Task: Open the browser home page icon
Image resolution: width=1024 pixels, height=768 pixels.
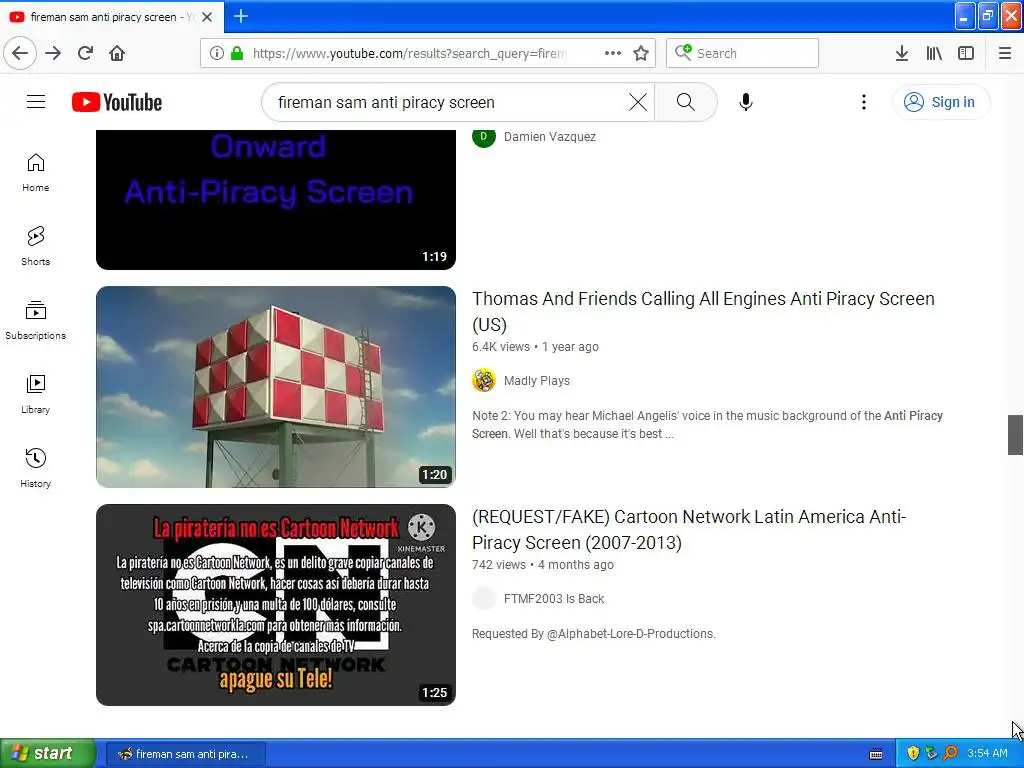Action: [x=117, y=53]
